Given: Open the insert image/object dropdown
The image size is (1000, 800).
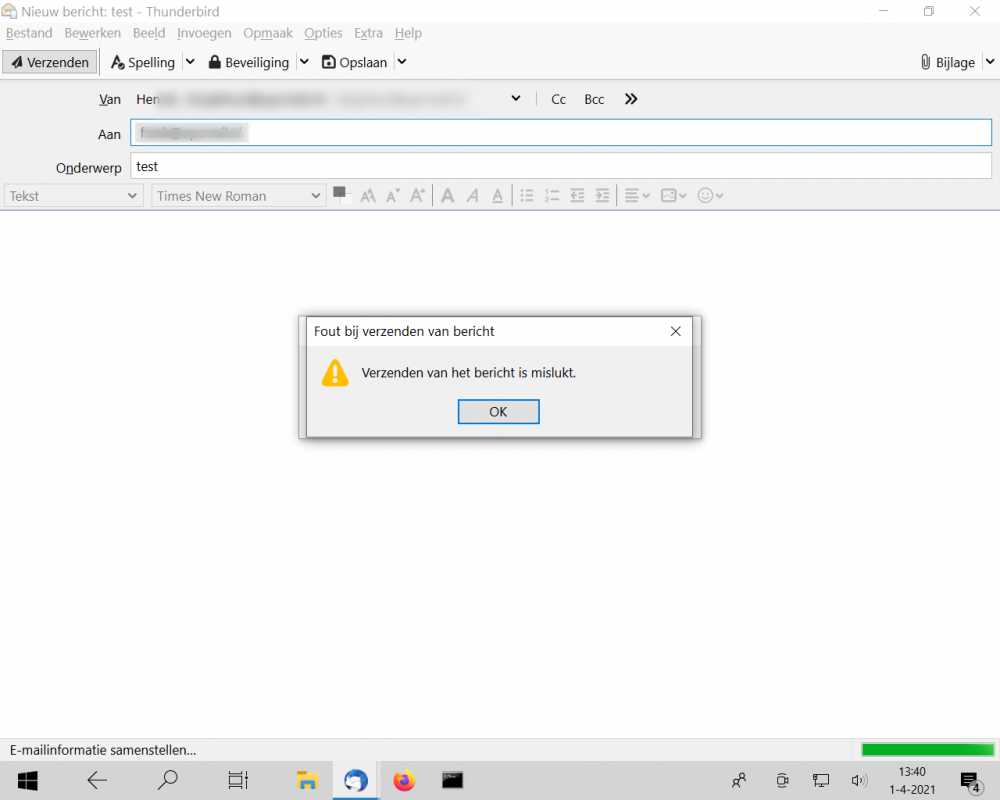Looking at the screenshot, I should [x=673, y=196].
